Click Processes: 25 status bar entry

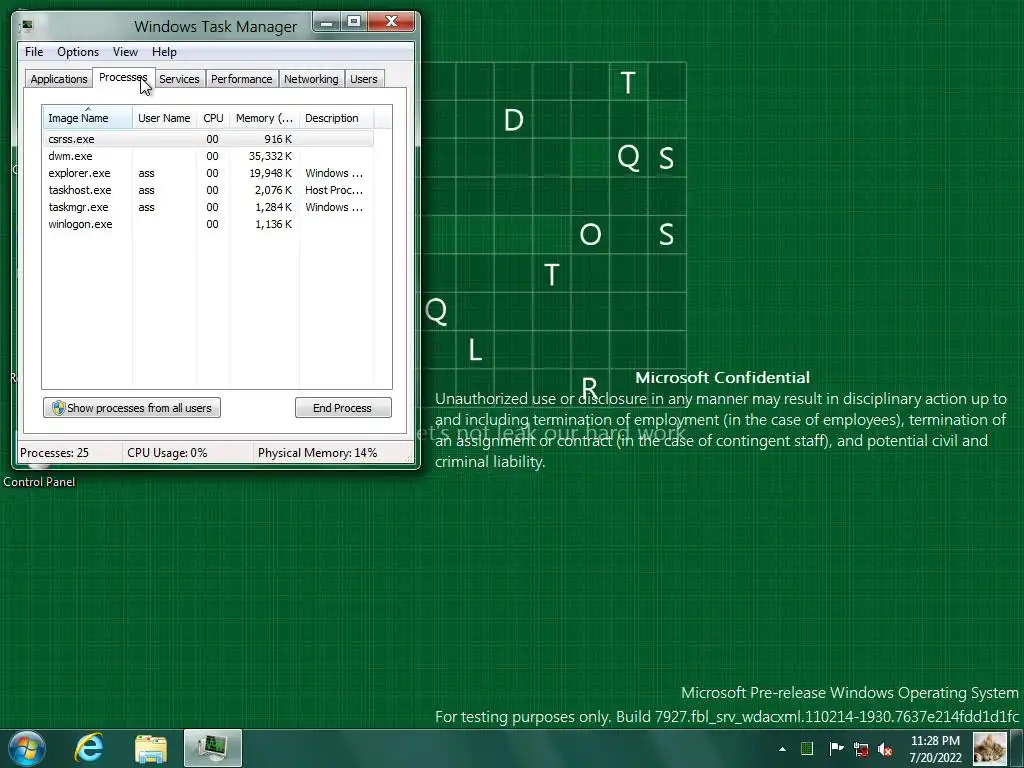tap(54, 453)
